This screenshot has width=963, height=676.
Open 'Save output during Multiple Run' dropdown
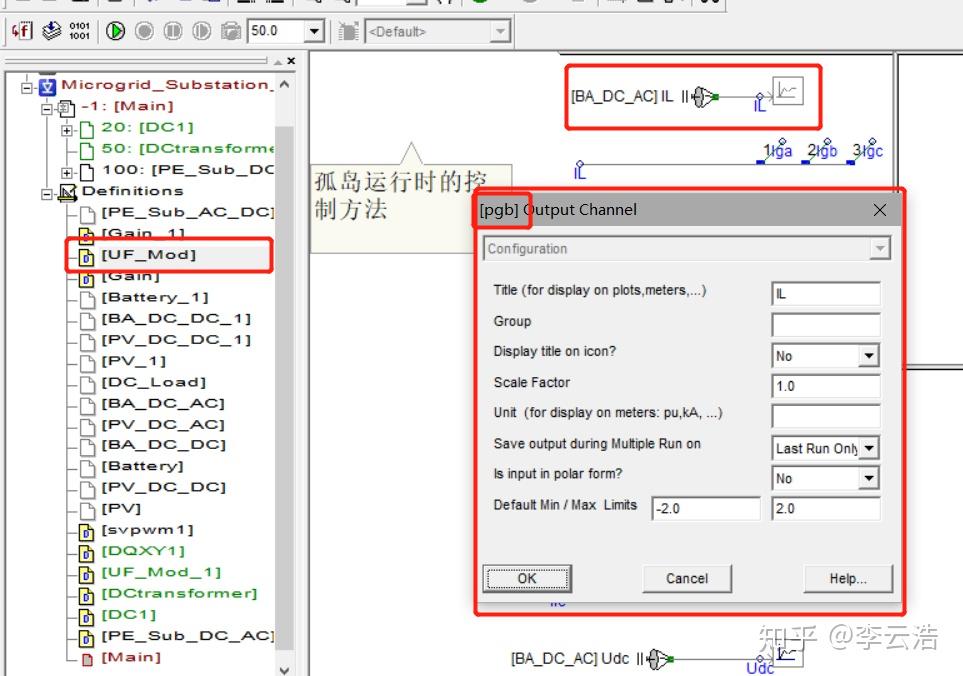point(868,449)
